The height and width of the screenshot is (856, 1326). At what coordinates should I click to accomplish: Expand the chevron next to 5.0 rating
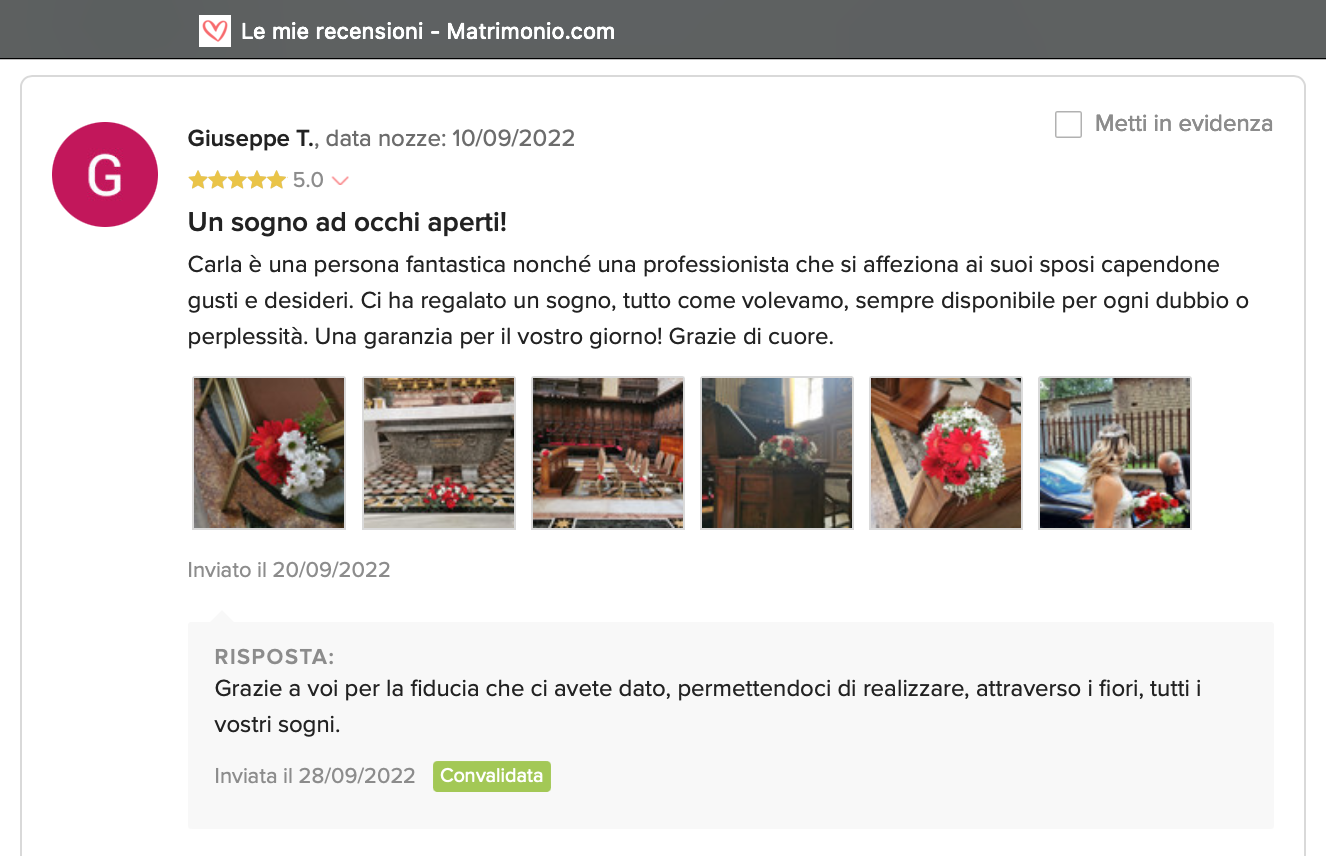point(340,181)
